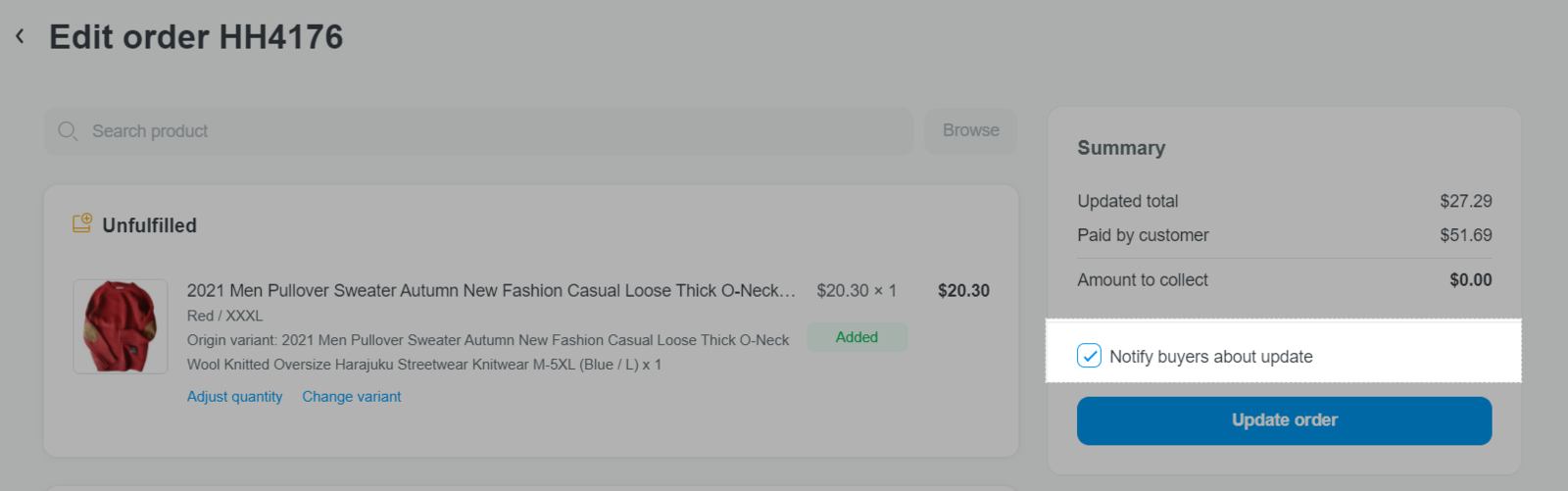Image resolution: width=1568 pixels, height=491 pixels.
Task: Go back using the left chevron arrow
Action: click(x=20, y=36)
